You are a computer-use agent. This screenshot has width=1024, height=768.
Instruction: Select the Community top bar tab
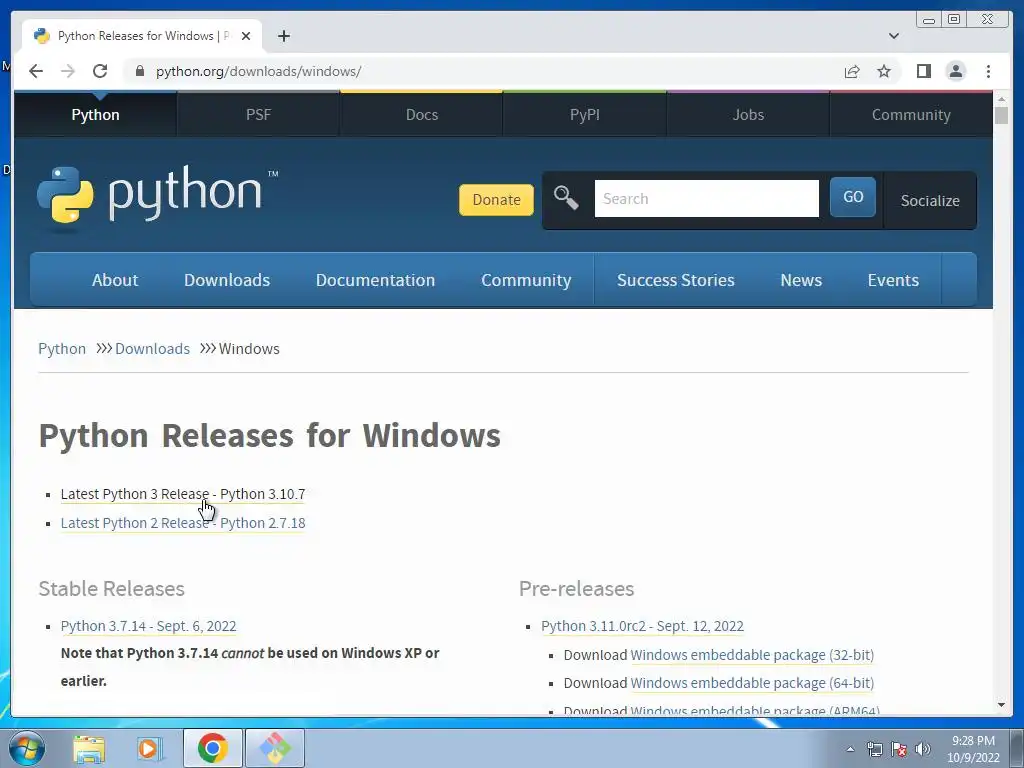point(911,115)
